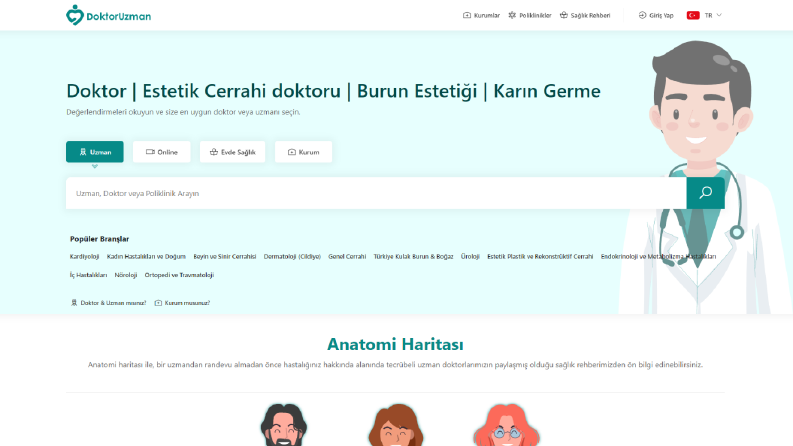Image resolution: width=793 pixels, height=446 pixels.
Task: Open the Kurumlar navigation link
Action: click(x=481, y=15)
